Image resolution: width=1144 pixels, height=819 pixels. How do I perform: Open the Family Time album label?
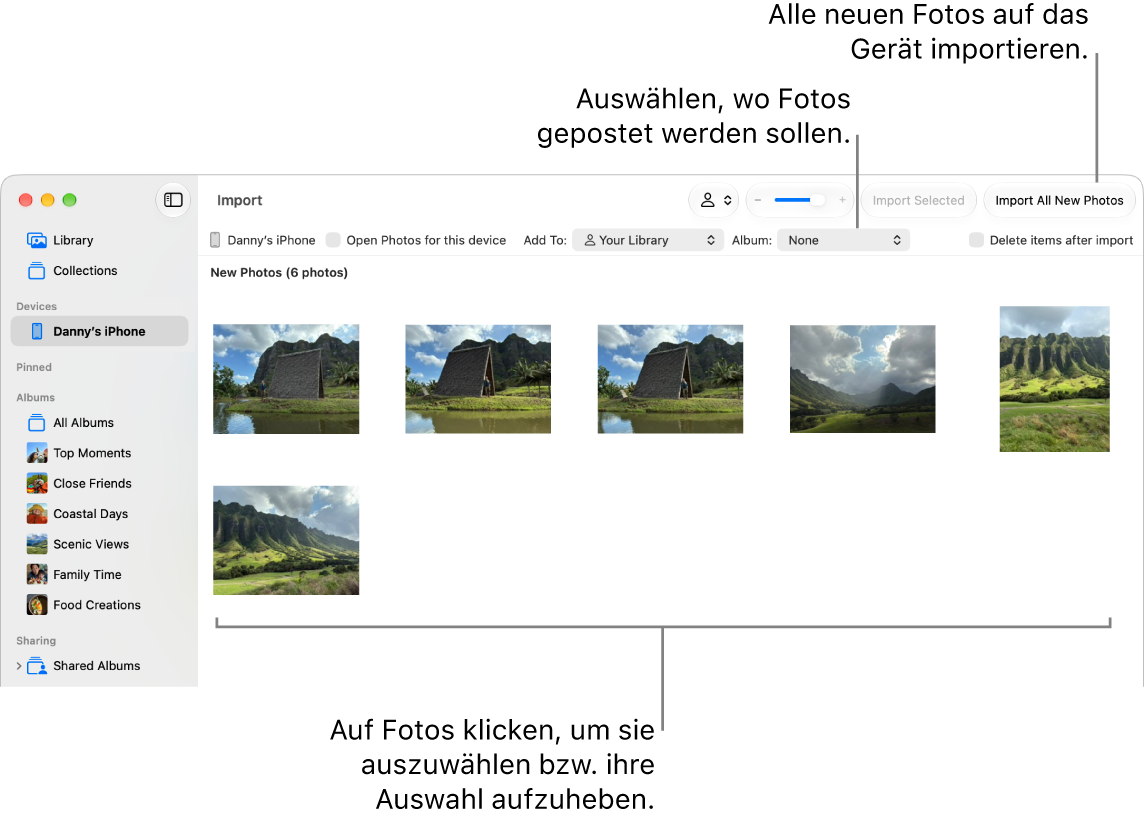coord(88,575)
